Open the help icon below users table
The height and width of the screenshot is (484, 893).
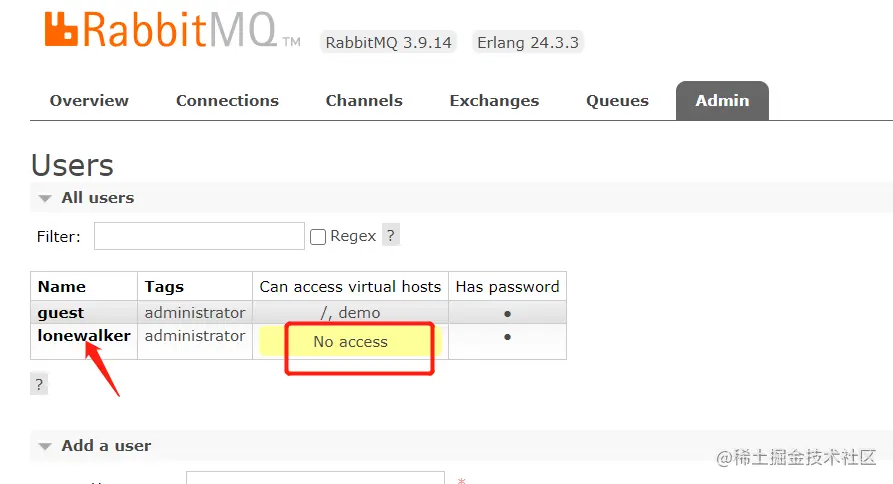click(x=39, y=384)
